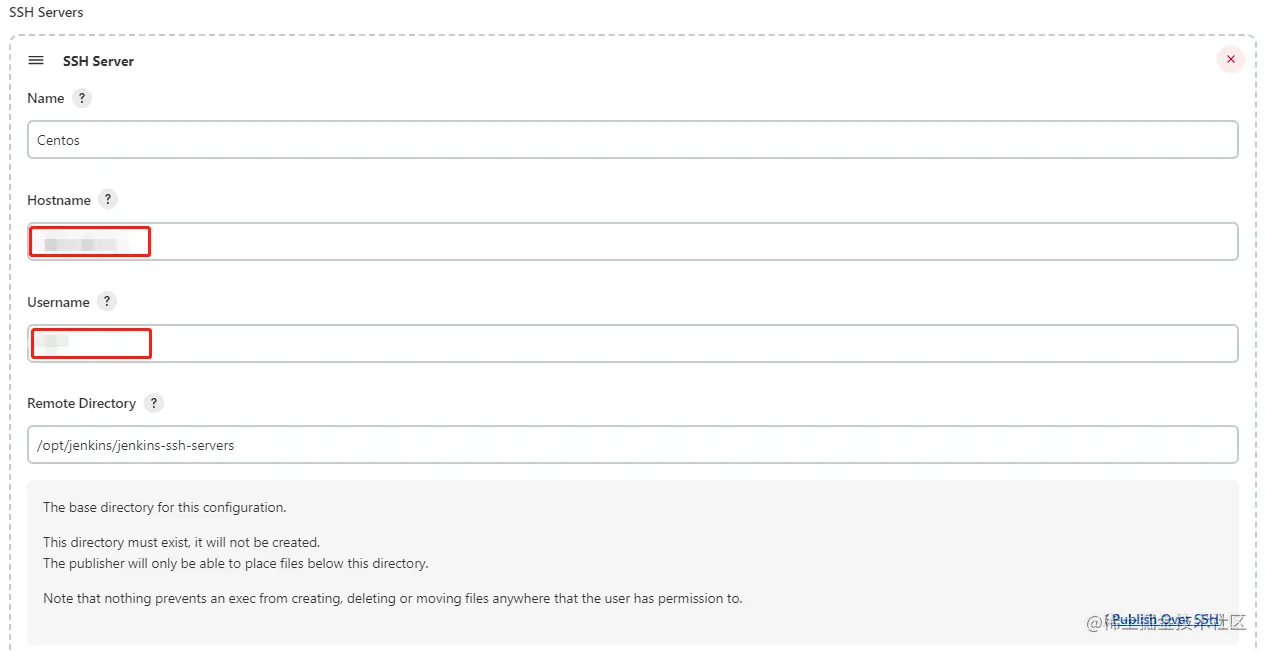Open the Publish Over SSH link
1266x652 pixels.
click(1165, 620)
